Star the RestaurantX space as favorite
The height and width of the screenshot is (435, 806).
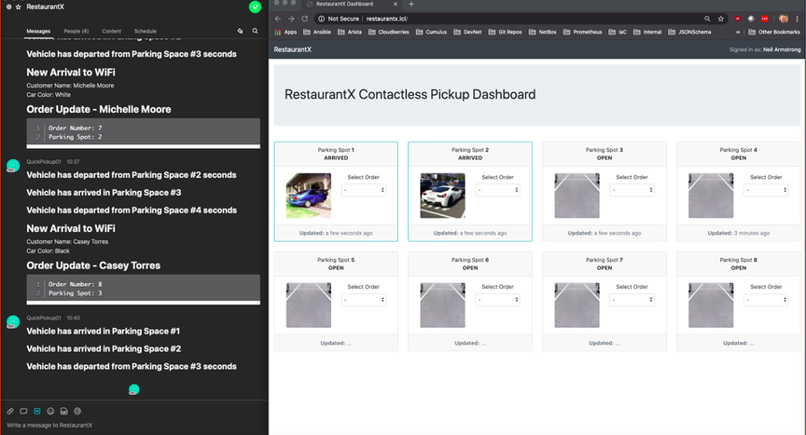(19, 7)
